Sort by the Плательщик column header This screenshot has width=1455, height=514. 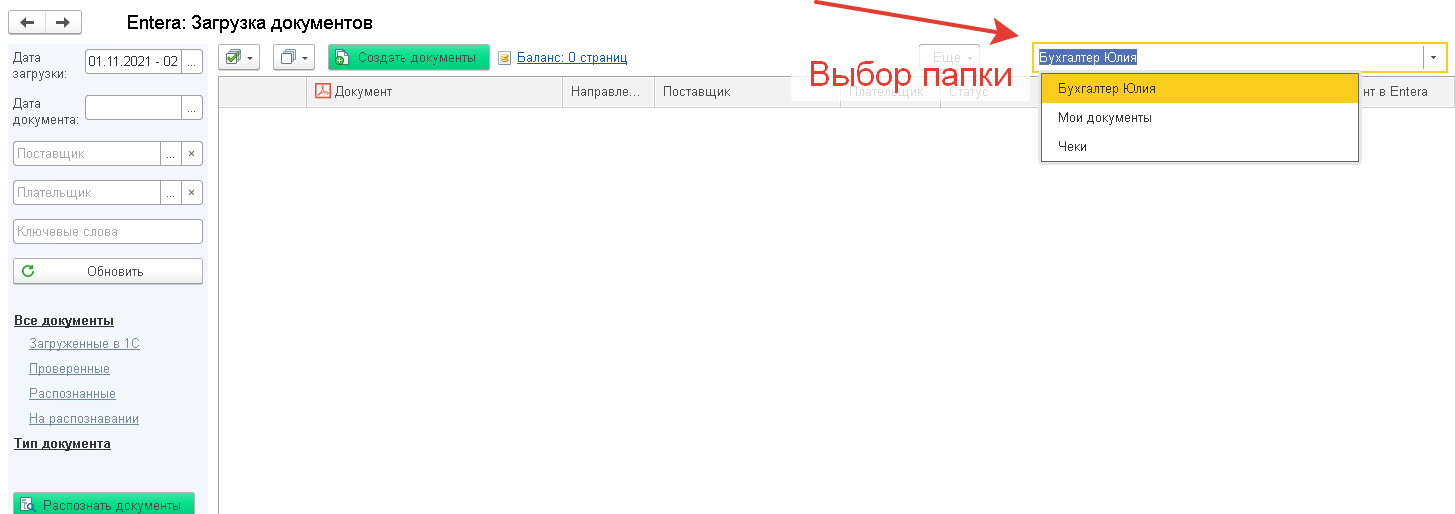click(x=889, y=92)
